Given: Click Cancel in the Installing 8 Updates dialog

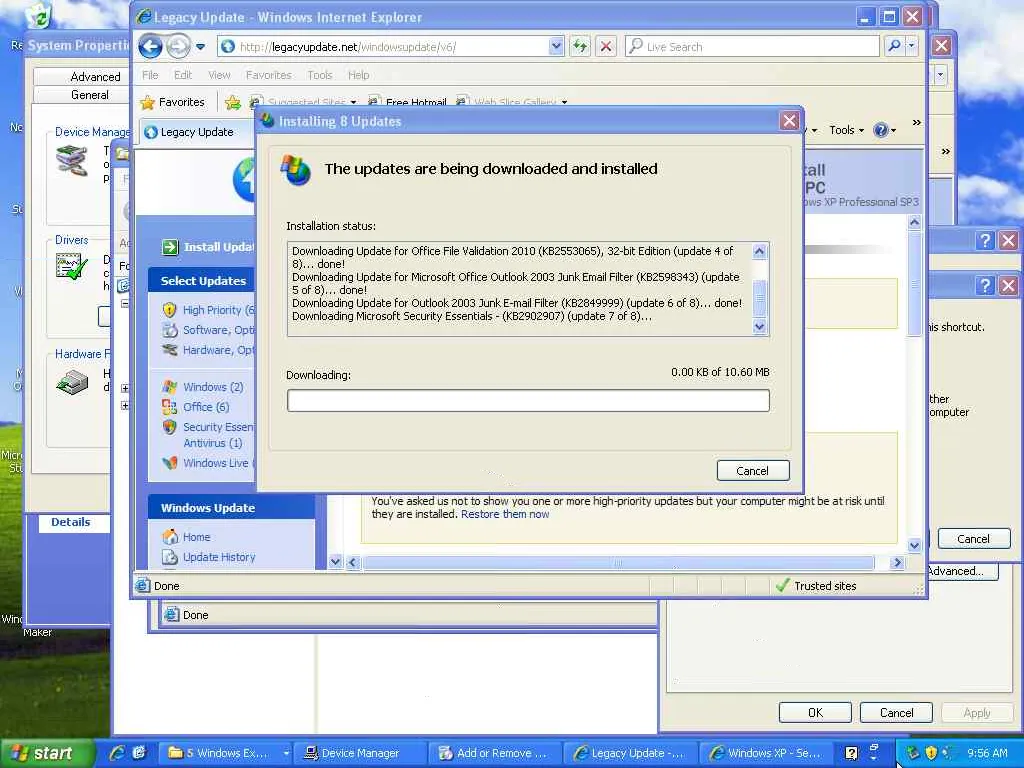Looking at the screenshot, I should pyautogui.click(x=753, y=471).
